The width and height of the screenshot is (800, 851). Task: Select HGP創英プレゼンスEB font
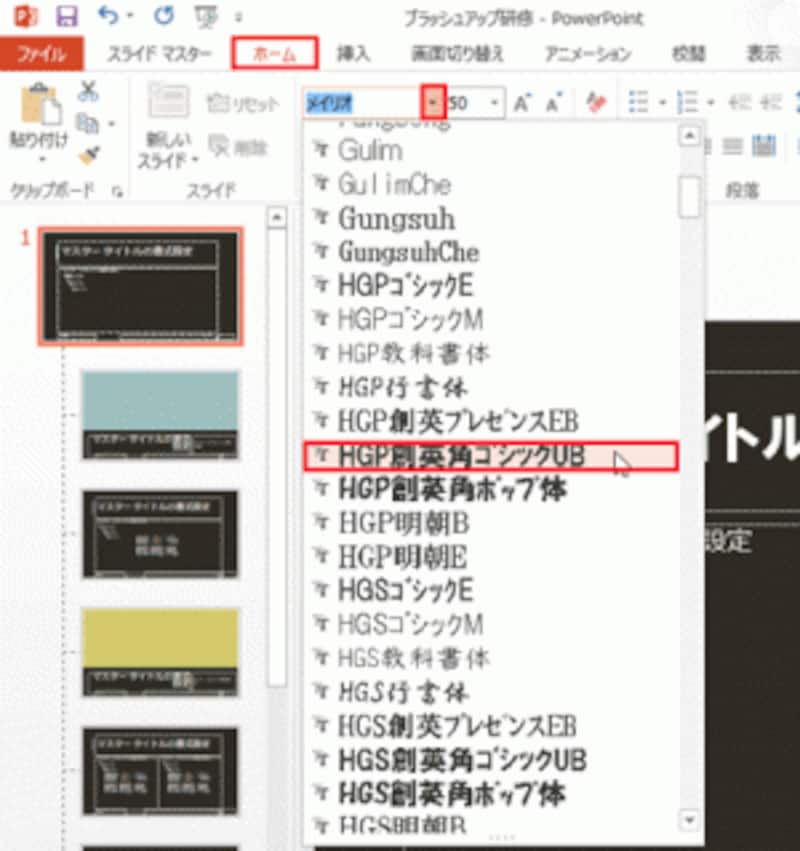pyautogui.click(x=491, y=421)
